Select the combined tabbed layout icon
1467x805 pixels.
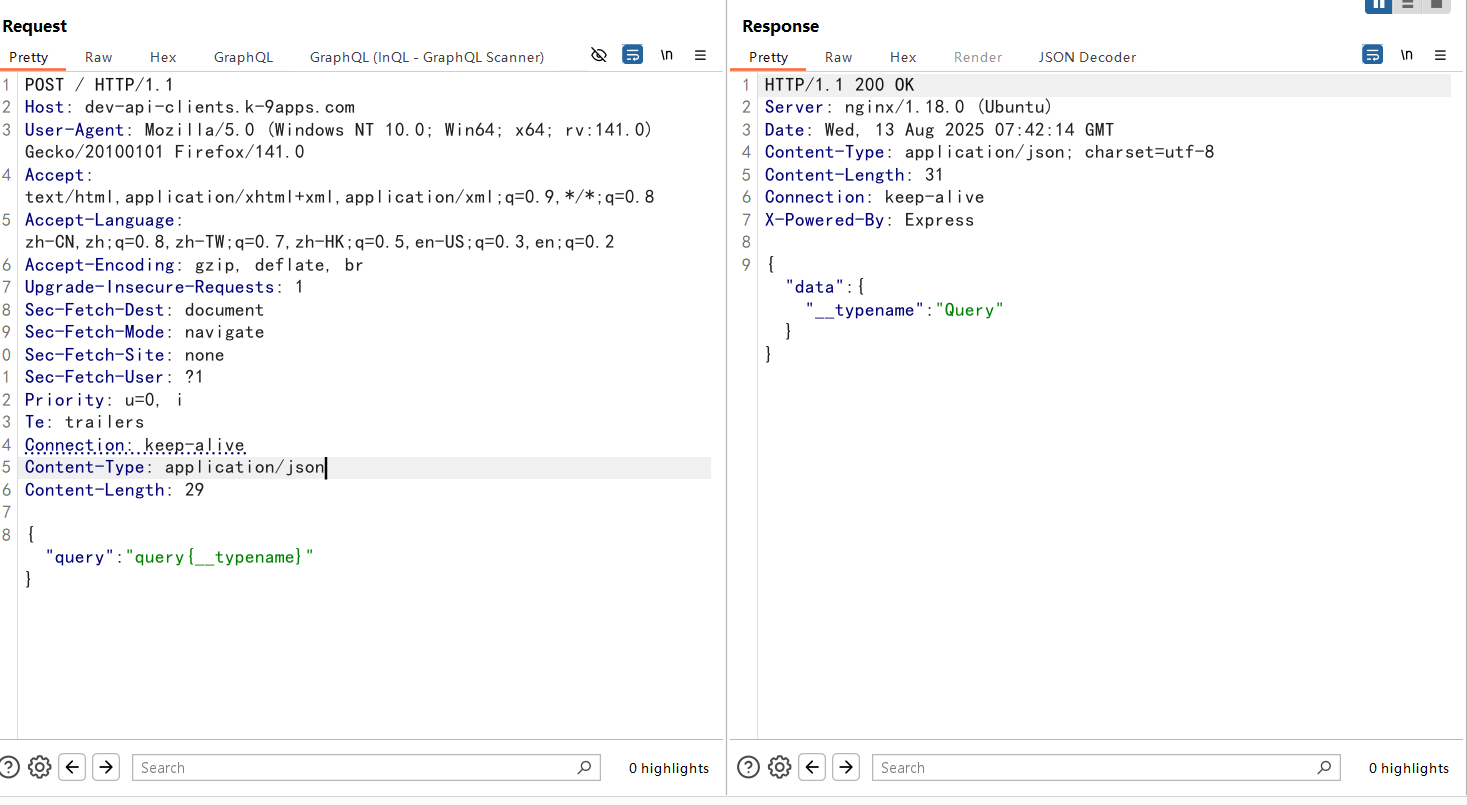pos(1436,5)
